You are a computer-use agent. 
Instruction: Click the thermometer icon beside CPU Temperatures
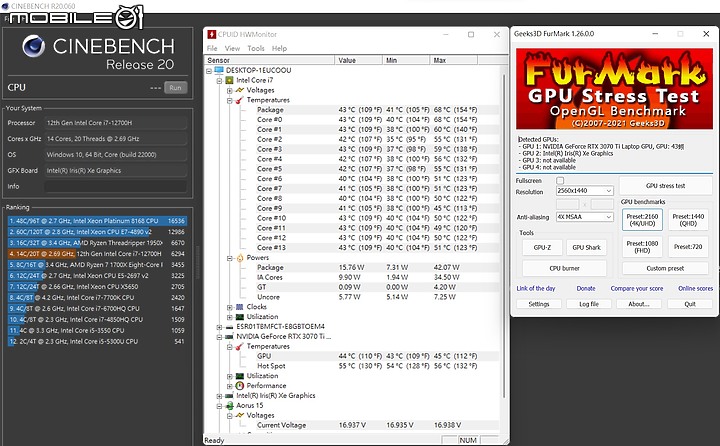point(239,100)
